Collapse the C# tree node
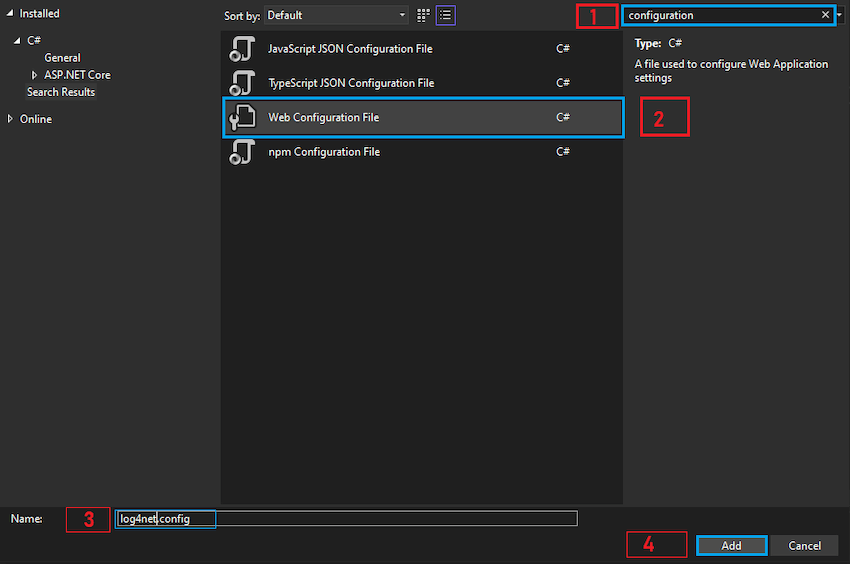Screen dimensions: 850x564 tap(17, 40)
